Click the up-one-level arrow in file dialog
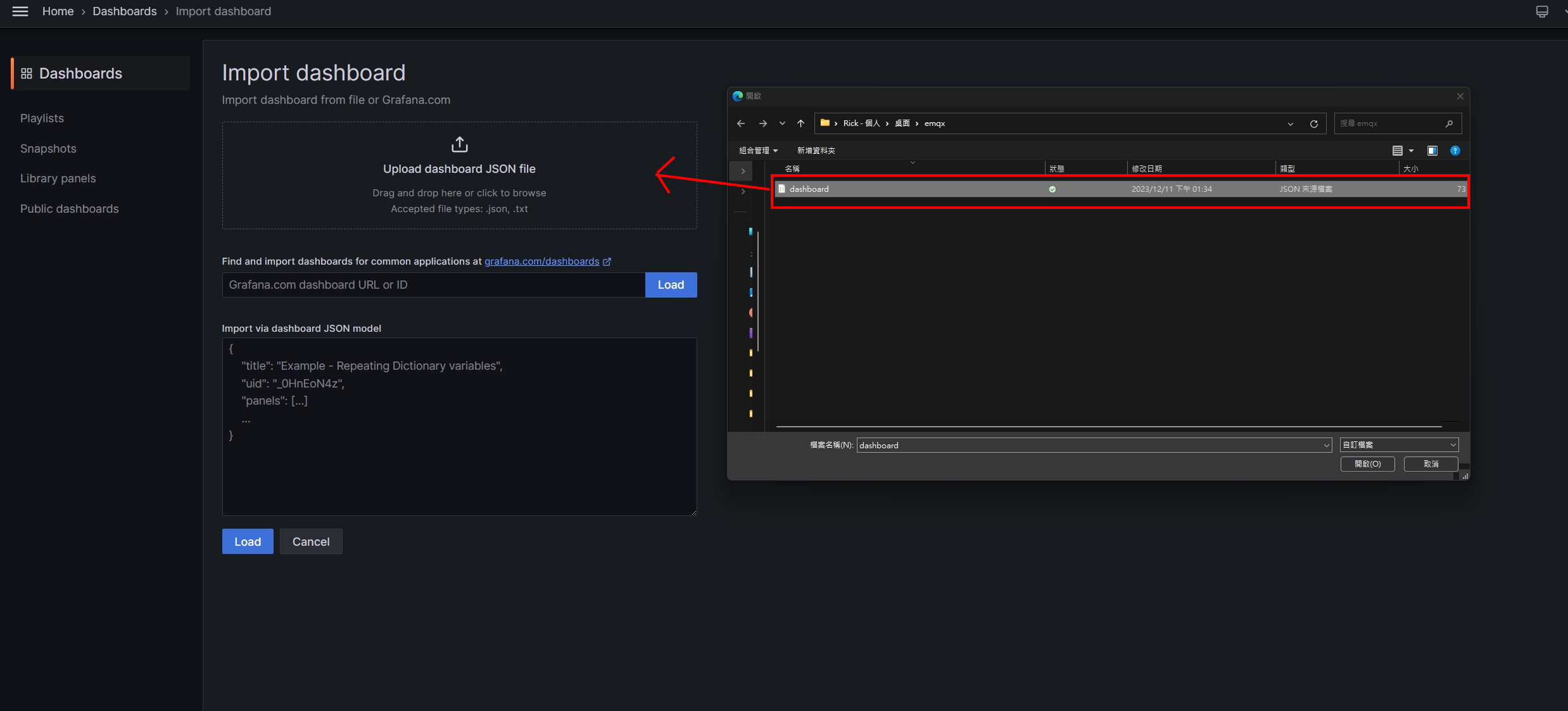This screenshot has height=711, width=1568. tap(800, 123)
